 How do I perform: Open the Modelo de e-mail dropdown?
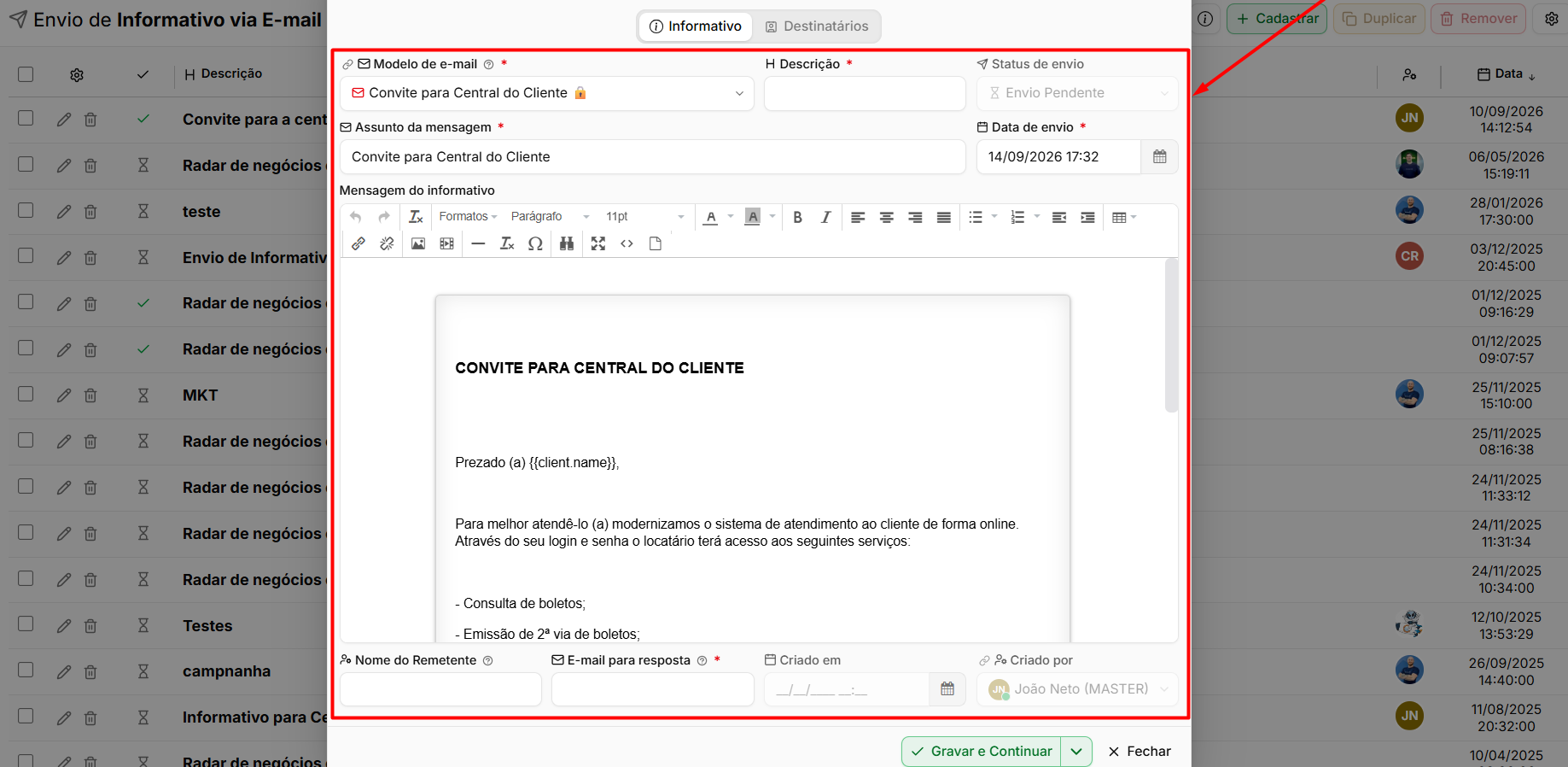pos(547,93)
